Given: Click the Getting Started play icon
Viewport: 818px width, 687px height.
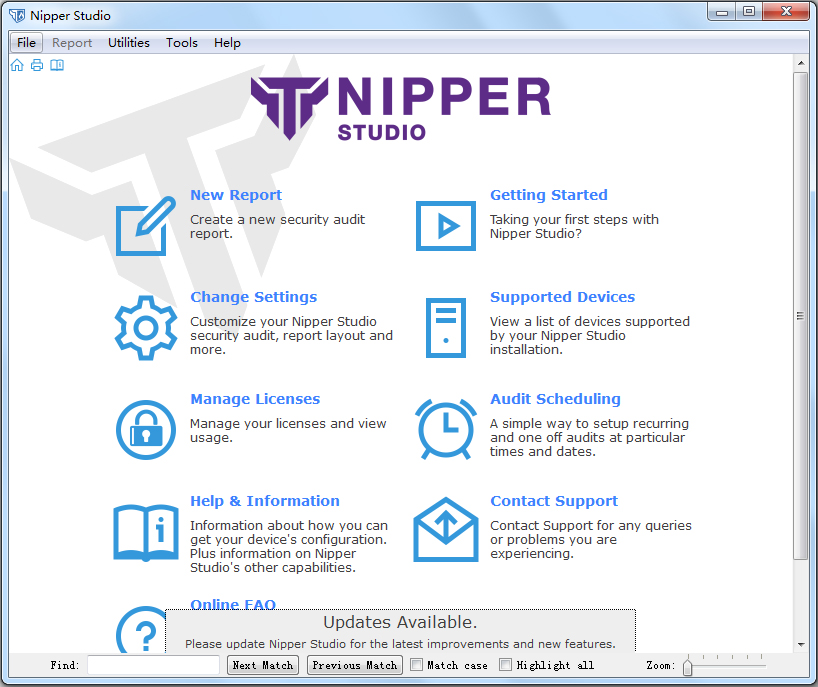Looking at the screenshot, I should tap(445, 226).
